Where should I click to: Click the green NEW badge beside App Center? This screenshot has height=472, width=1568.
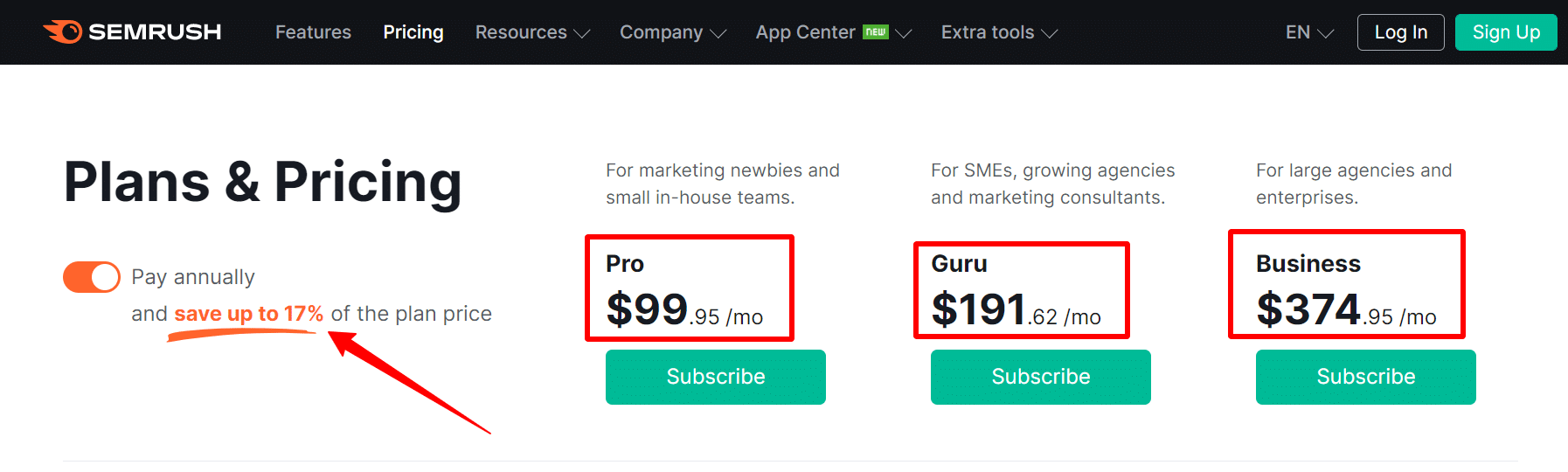pyautogui.click(x=876, y=32)
